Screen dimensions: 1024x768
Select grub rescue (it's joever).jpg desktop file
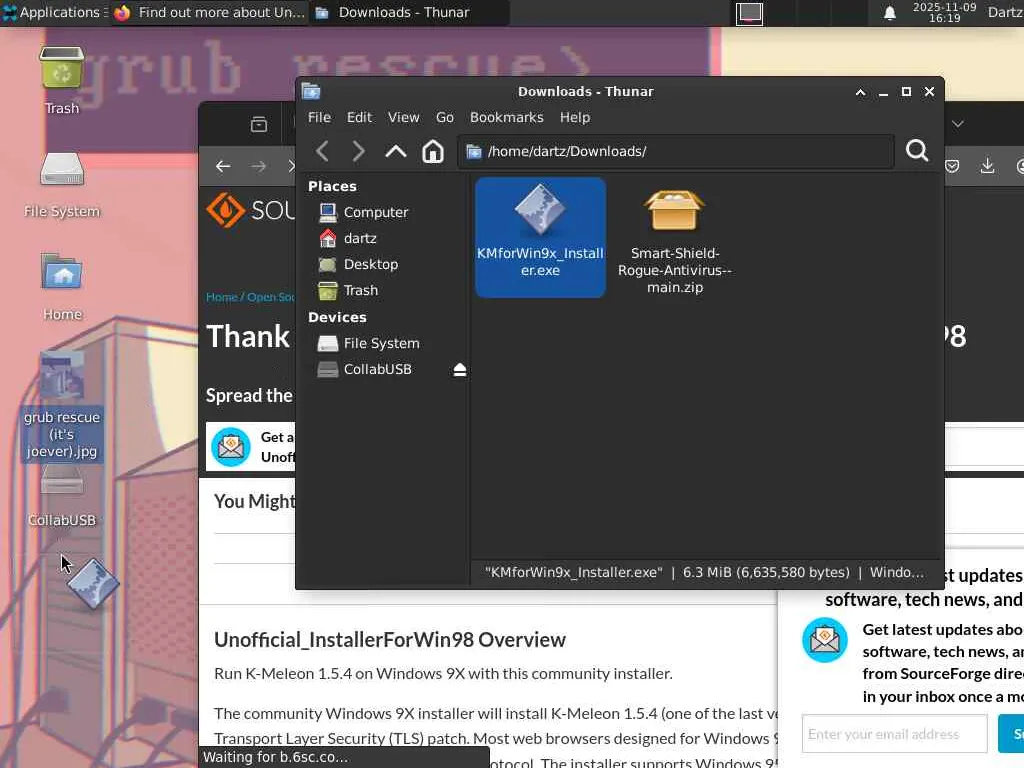click(61, 406)
